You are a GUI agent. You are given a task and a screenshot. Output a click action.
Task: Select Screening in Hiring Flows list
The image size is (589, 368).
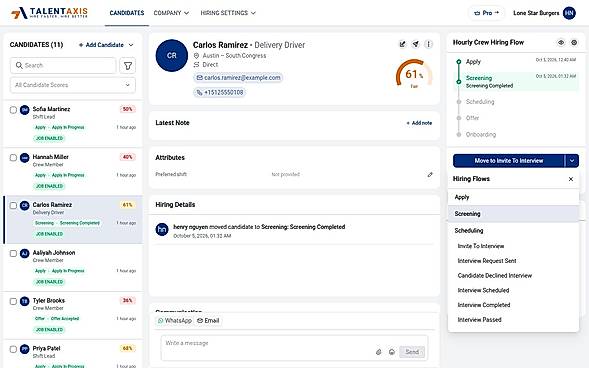[x=513, y=214]
